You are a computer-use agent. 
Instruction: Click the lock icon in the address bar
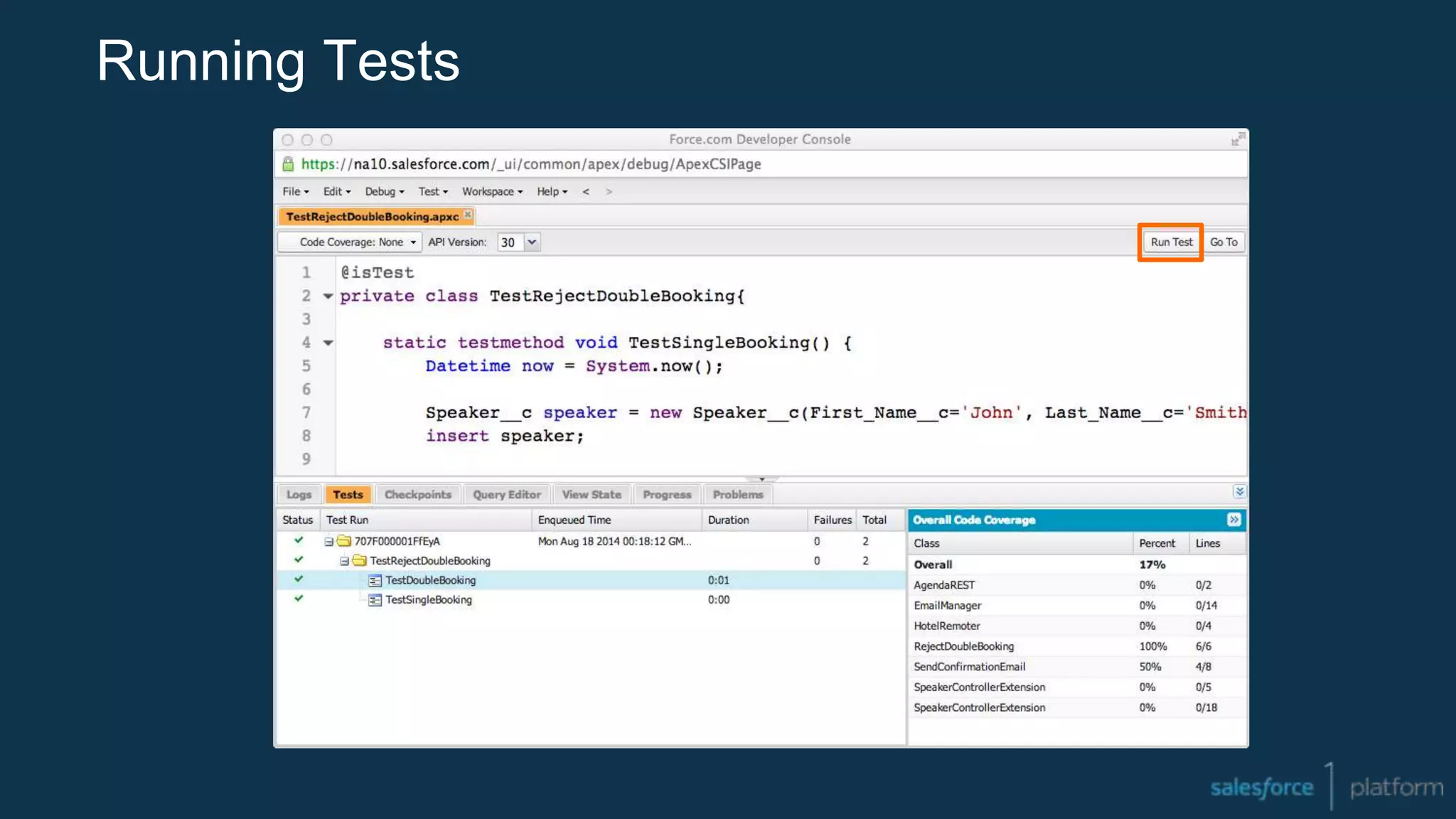click(288, 164)
